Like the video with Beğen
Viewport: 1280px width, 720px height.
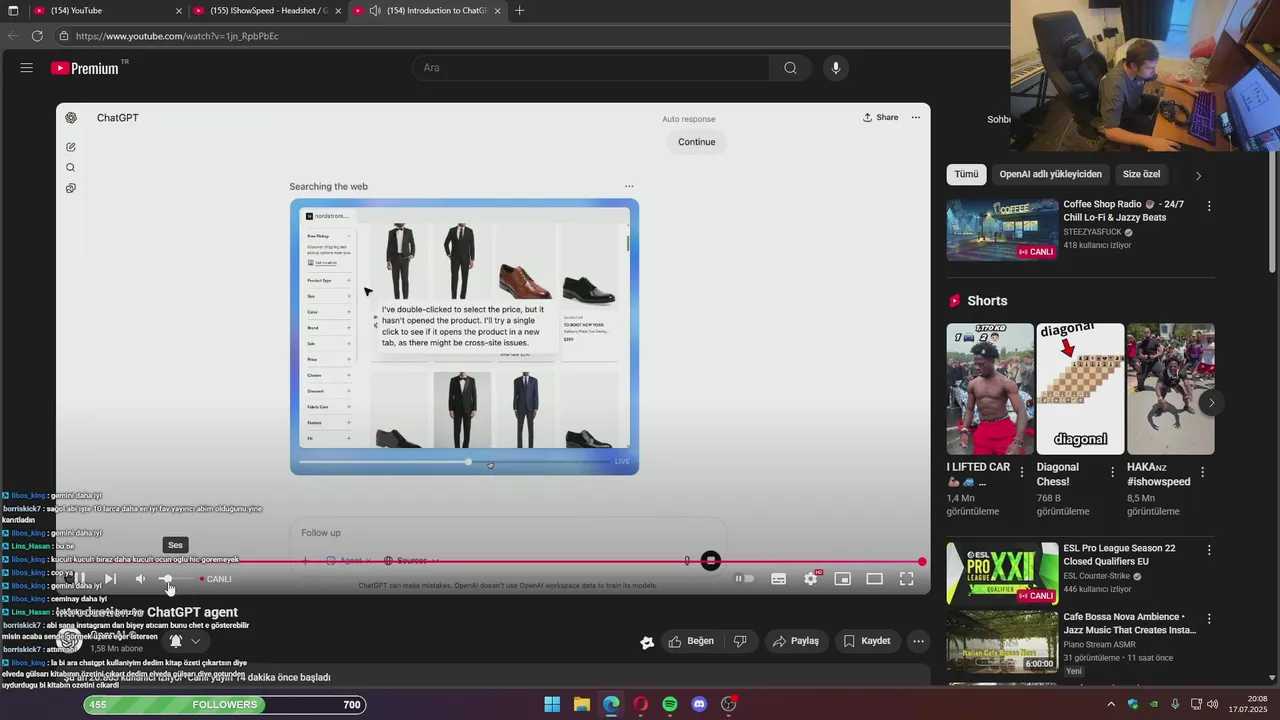[691, 641]
